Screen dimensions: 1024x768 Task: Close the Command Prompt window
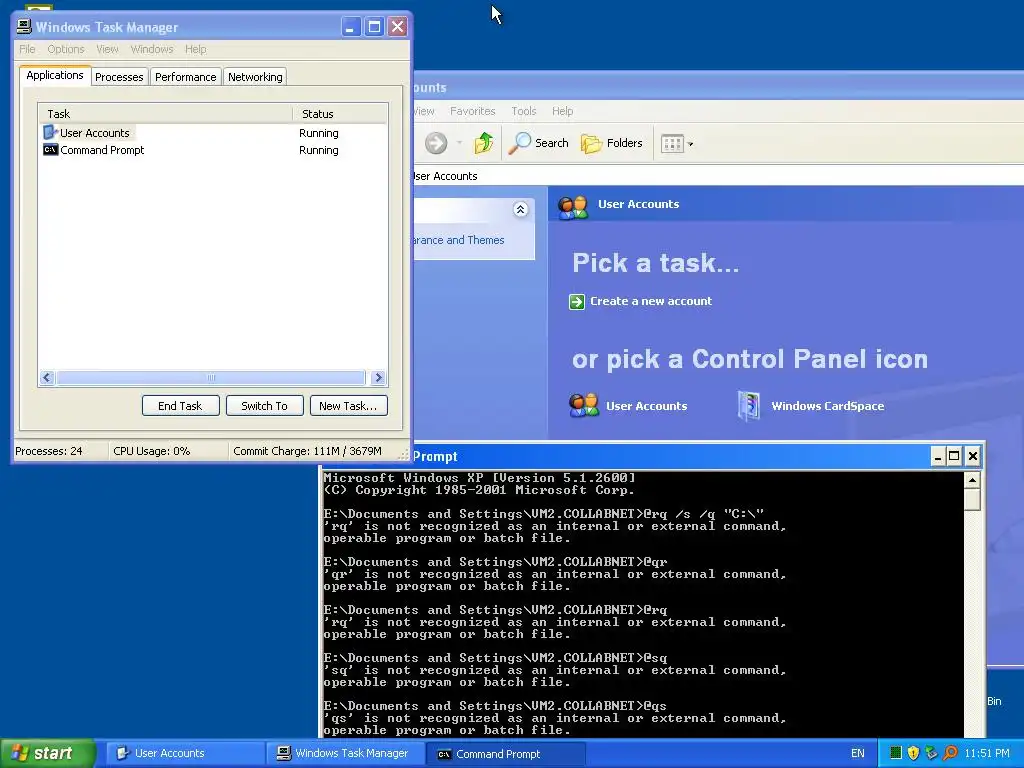coord(972,456)
